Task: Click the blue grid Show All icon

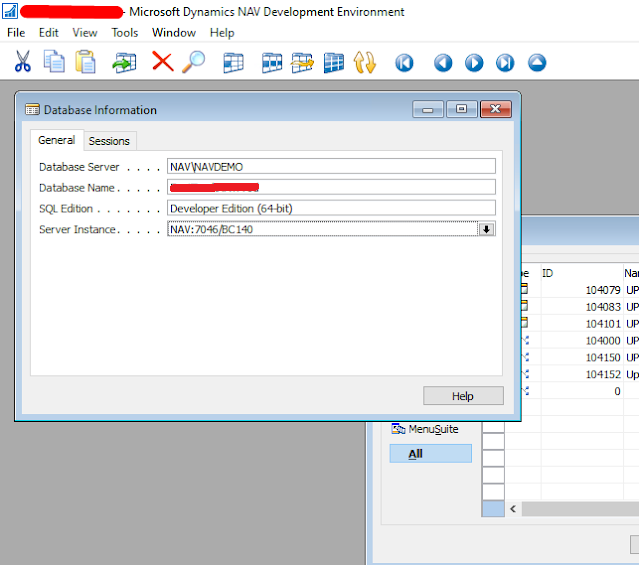Action: [334, 63]
